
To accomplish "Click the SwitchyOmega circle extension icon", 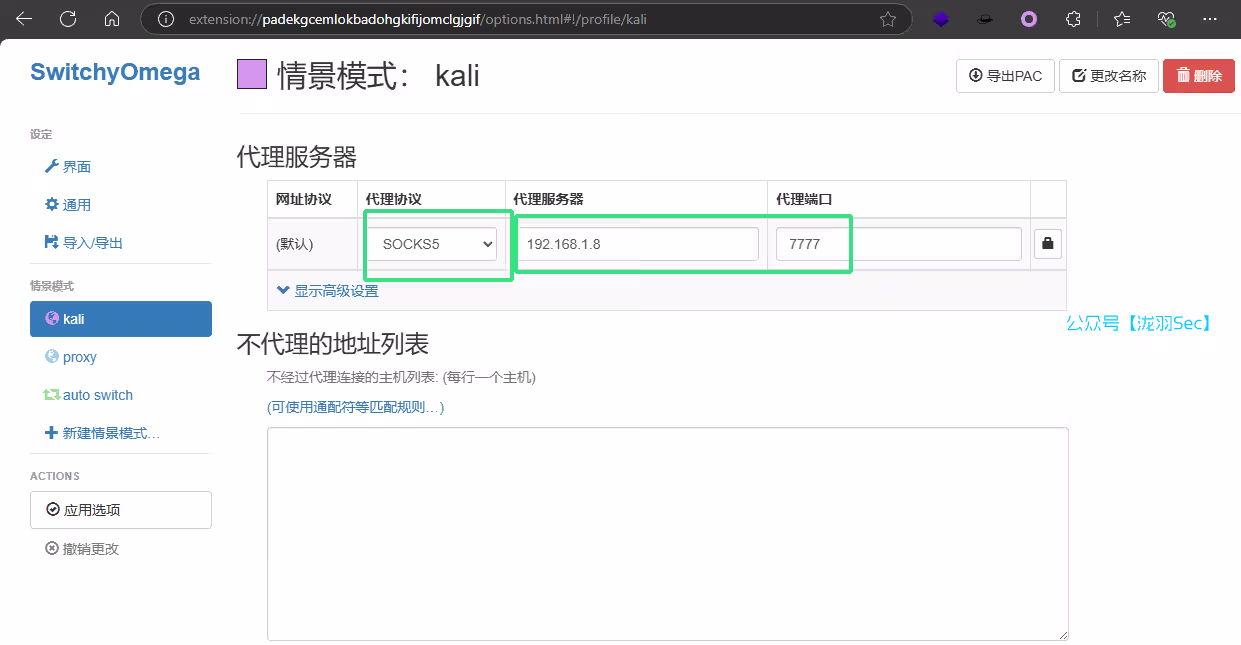I will click(x=1029, y=19).
